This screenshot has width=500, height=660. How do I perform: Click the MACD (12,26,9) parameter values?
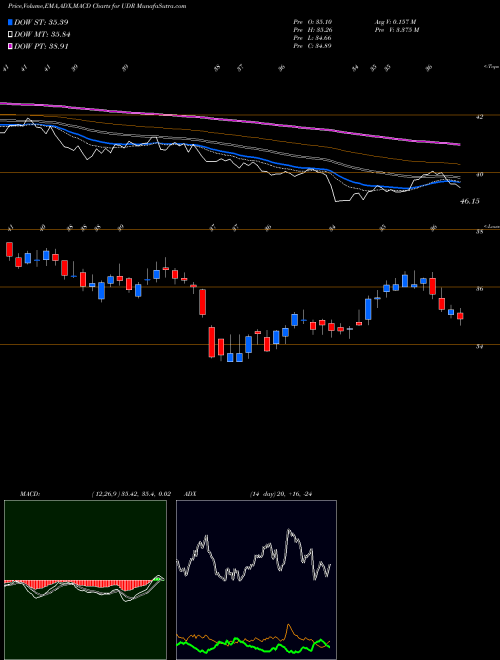click(x=130, y=494)
